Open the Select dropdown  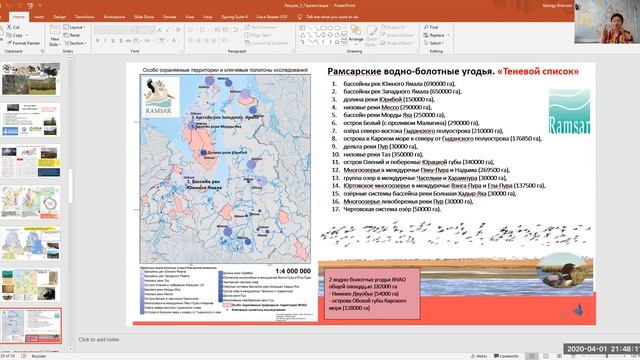click(x=434, y=43)
